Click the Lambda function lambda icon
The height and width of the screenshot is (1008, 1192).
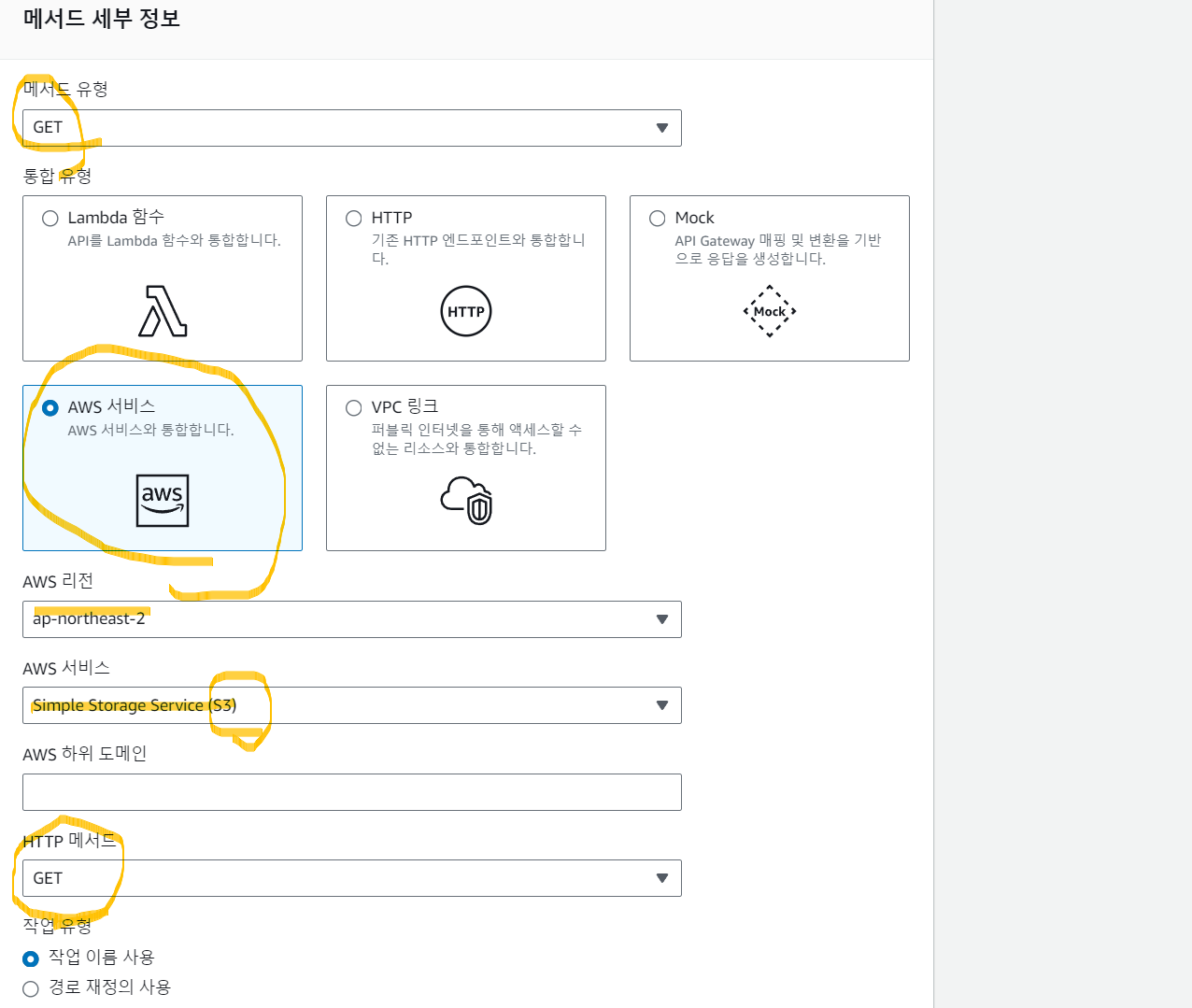[x=163, y=311]
